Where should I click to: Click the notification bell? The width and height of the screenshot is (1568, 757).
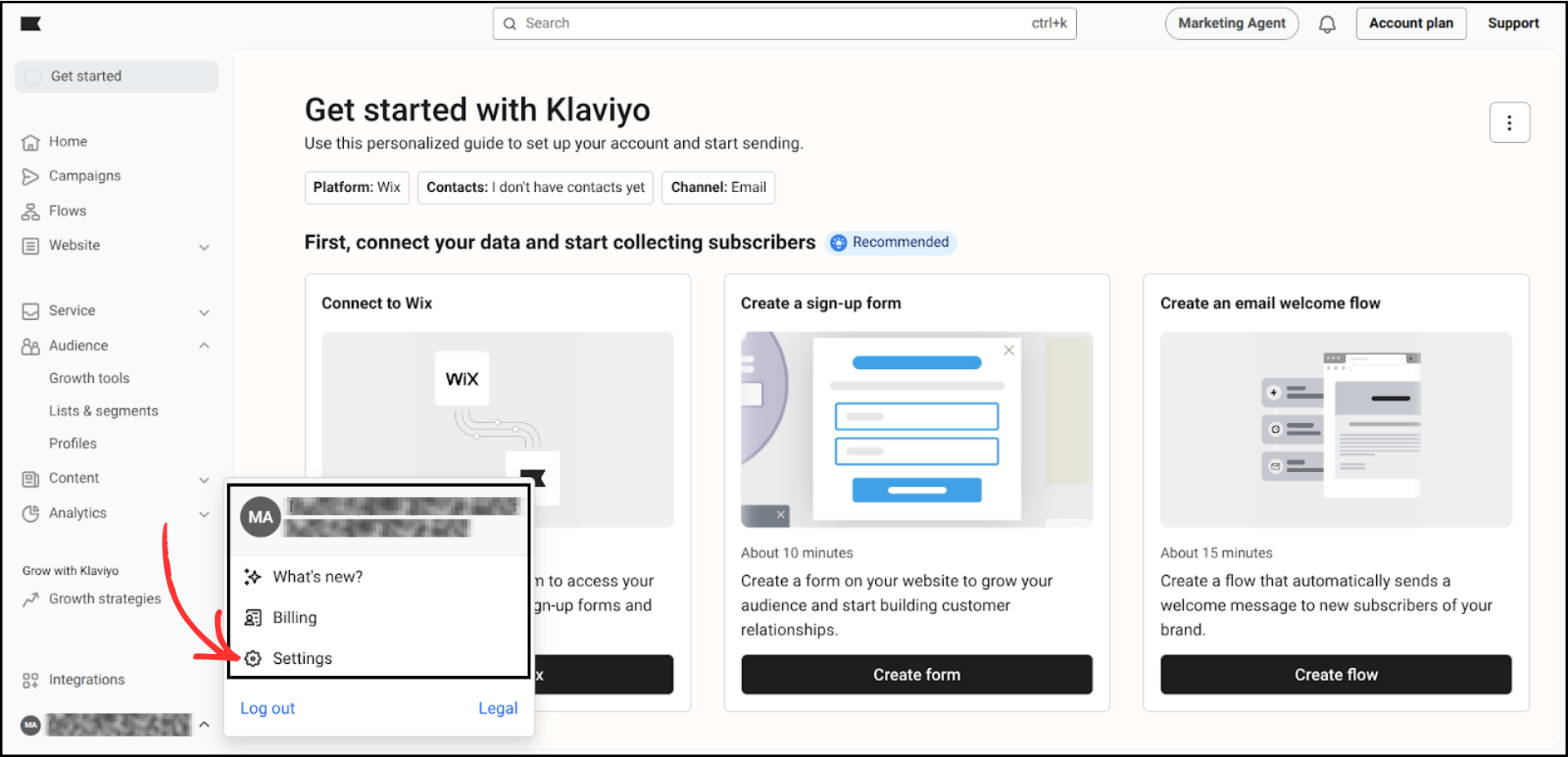pyautogui.click(x=1327, y=23)
